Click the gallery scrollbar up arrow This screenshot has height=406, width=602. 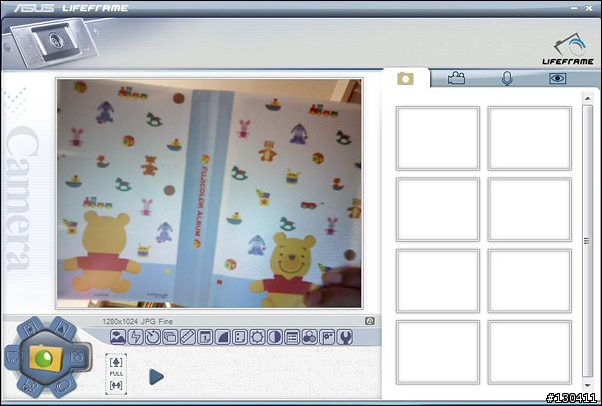coord(587,99)
